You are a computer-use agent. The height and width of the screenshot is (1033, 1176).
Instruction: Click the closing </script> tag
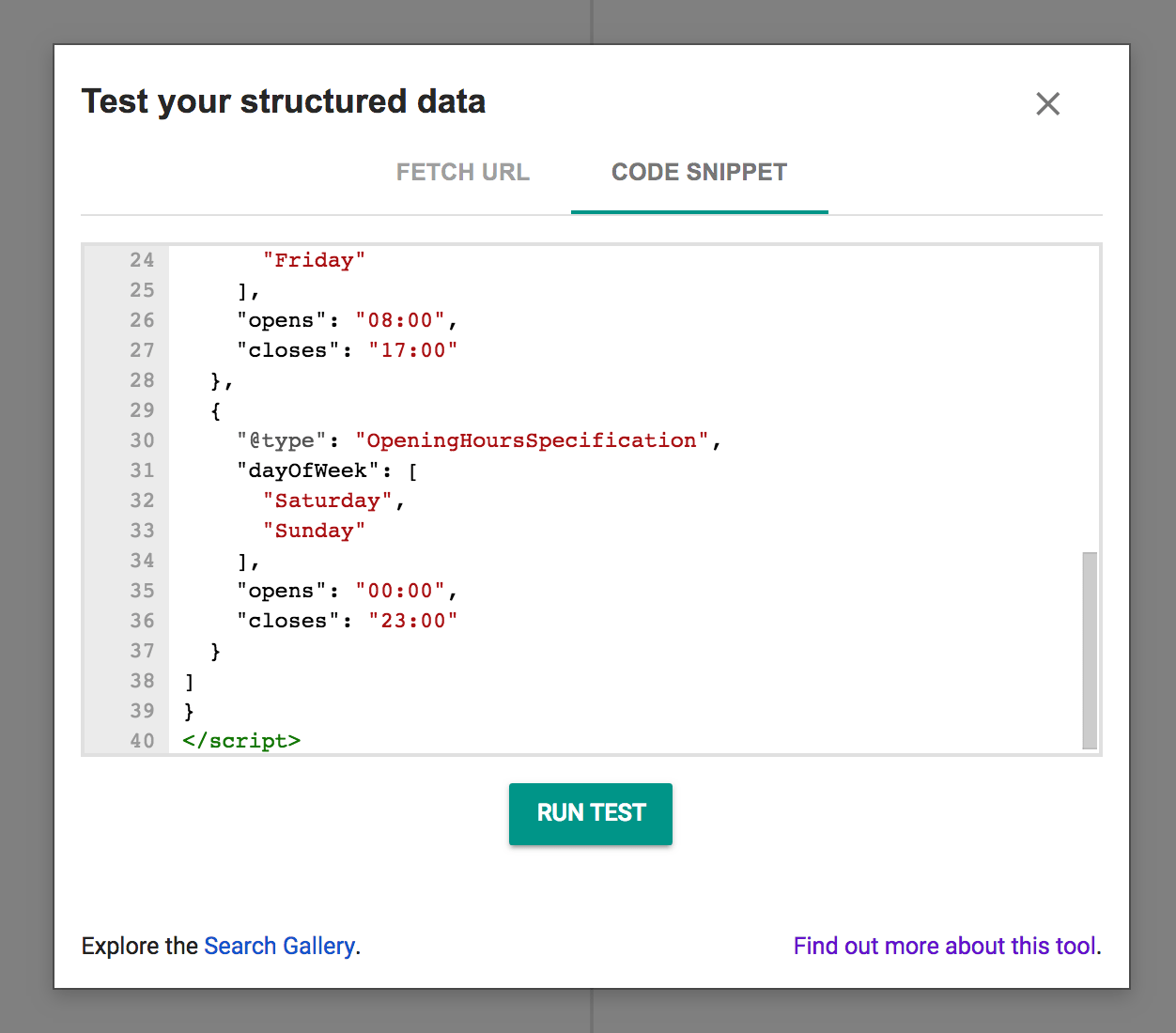241,741
